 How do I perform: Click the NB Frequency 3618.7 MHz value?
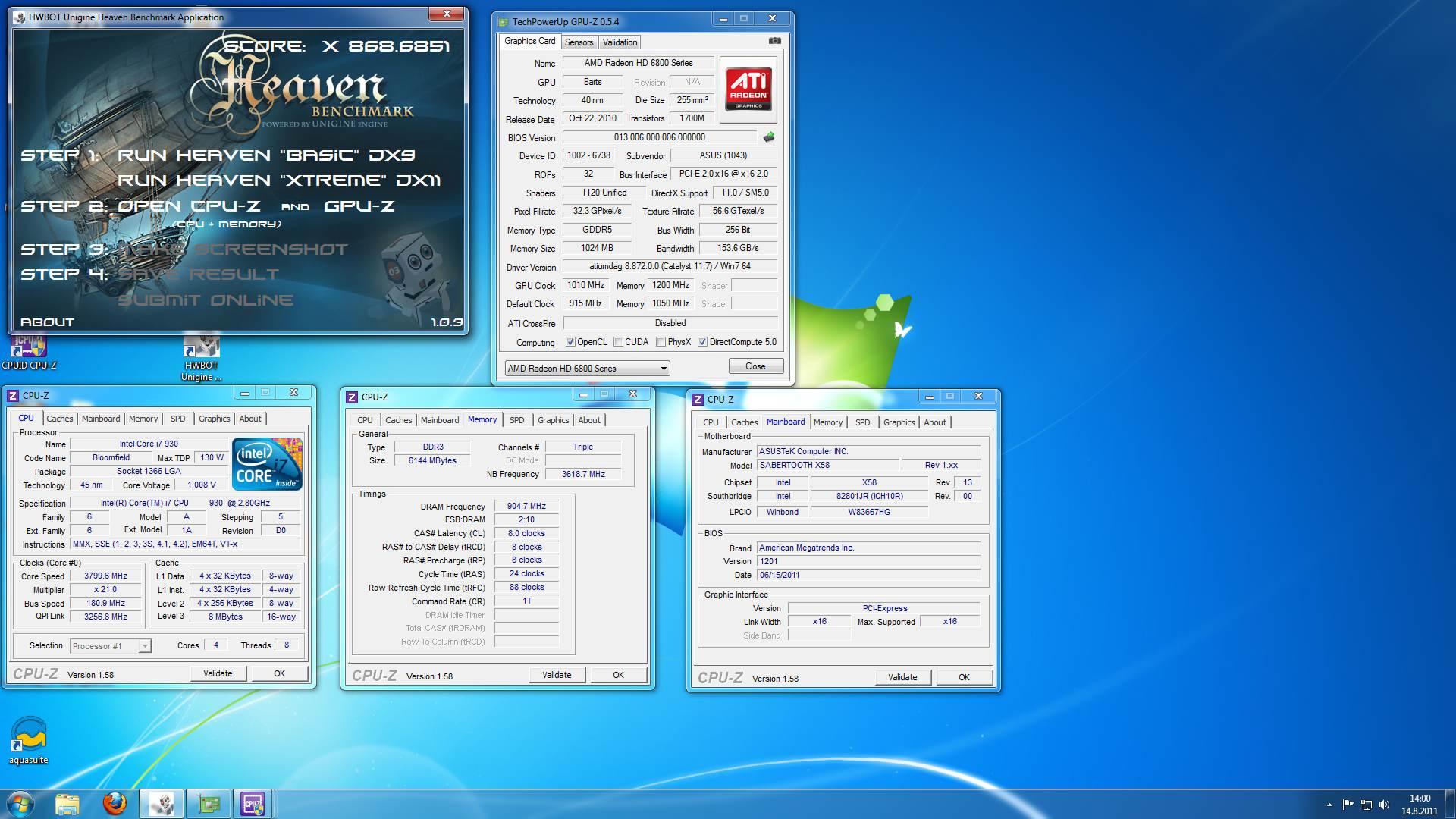click(583, 475)
